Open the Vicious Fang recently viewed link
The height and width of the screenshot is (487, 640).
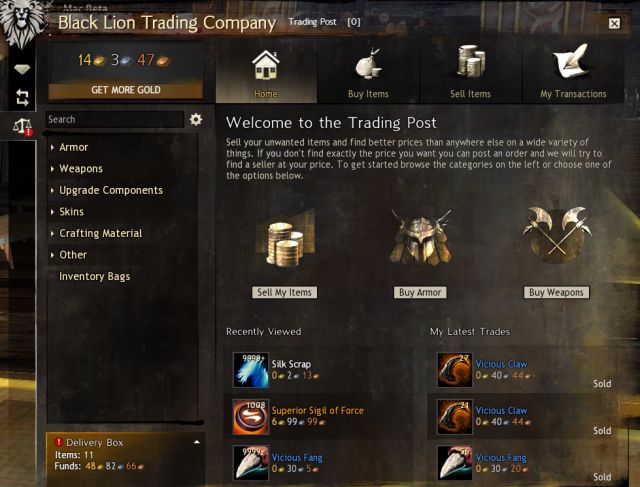[297, 458]
